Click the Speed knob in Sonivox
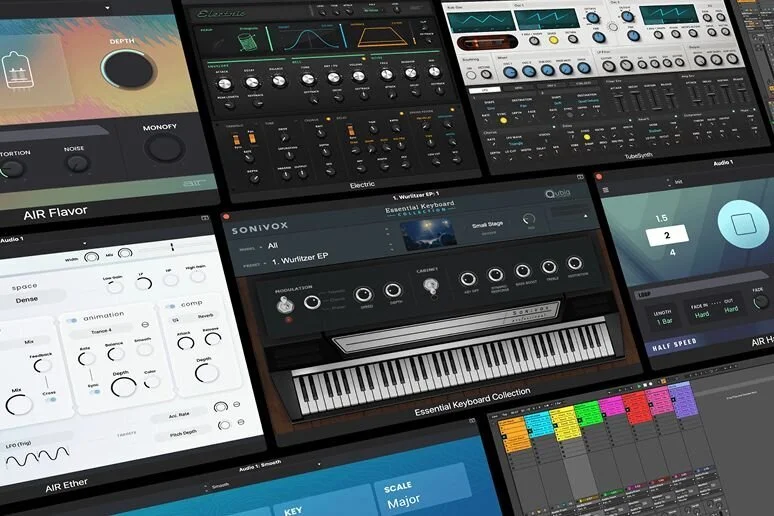The width and height of the screenshot is (774, 516). pos(364,295)
